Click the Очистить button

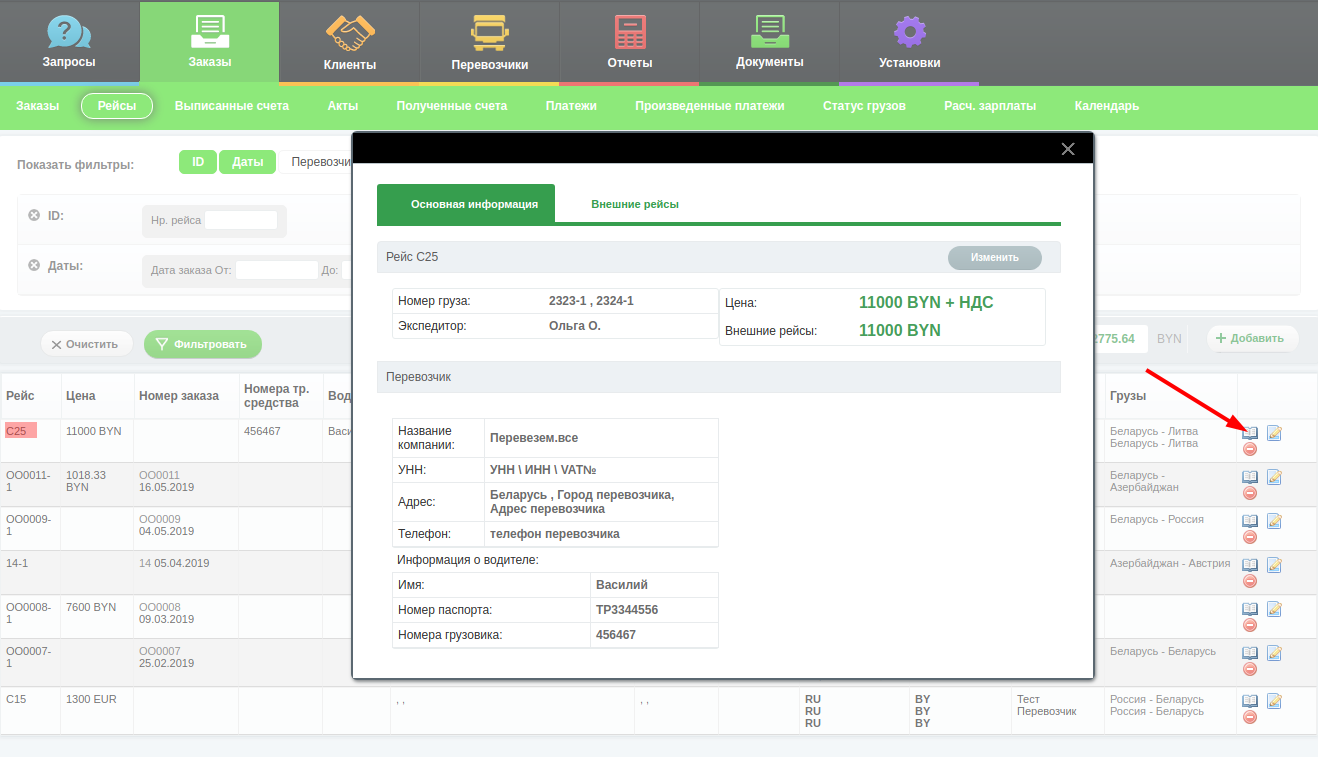coord(86,344)
